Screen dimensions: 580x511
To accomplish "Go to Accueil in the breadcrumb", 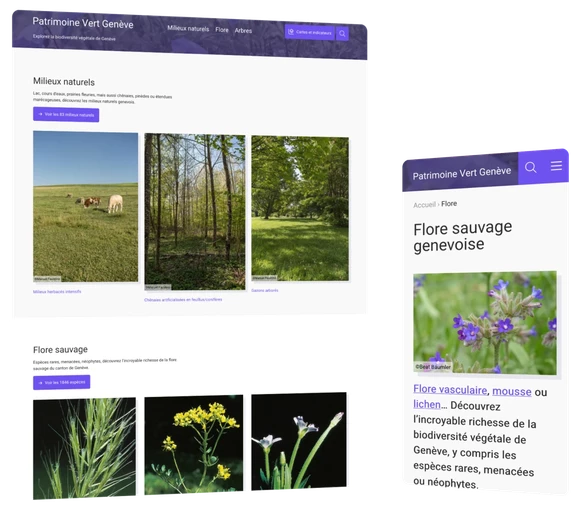I will point(424,205).
